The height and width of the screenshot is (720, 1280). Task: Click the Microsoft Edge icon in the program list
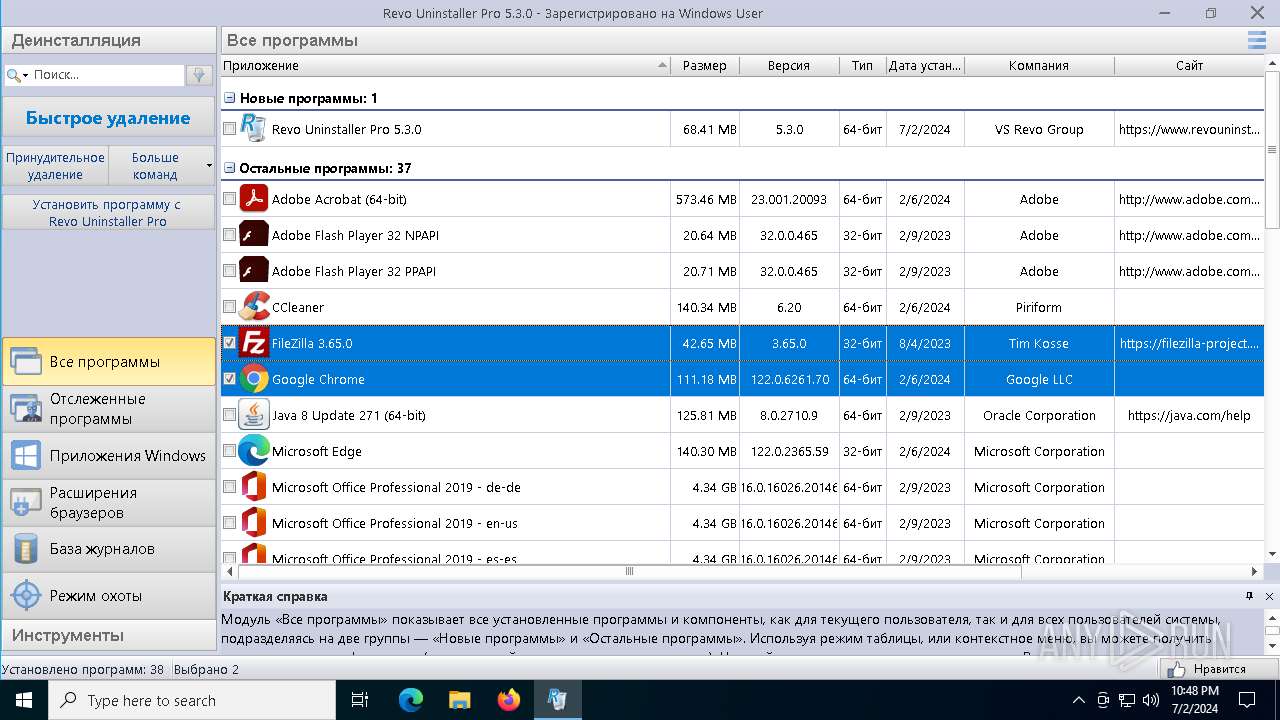254,451
